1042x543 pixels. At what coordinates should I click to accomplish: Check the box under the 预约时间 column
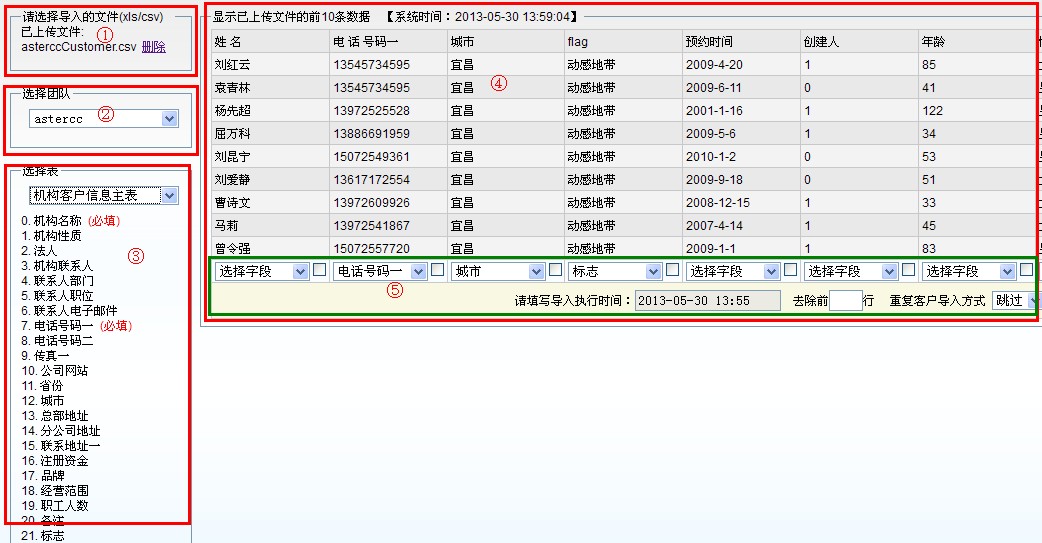point(790,270)
